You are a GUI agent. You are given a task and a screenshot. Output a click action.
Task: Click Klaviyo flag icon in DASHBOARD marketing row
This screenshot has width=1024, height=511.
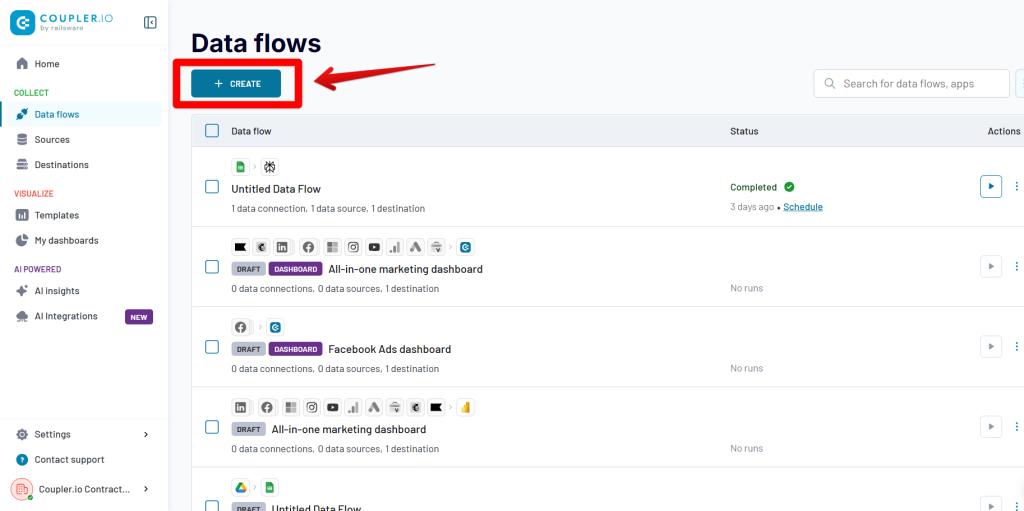pyautogui.click(x=240, y=247)
